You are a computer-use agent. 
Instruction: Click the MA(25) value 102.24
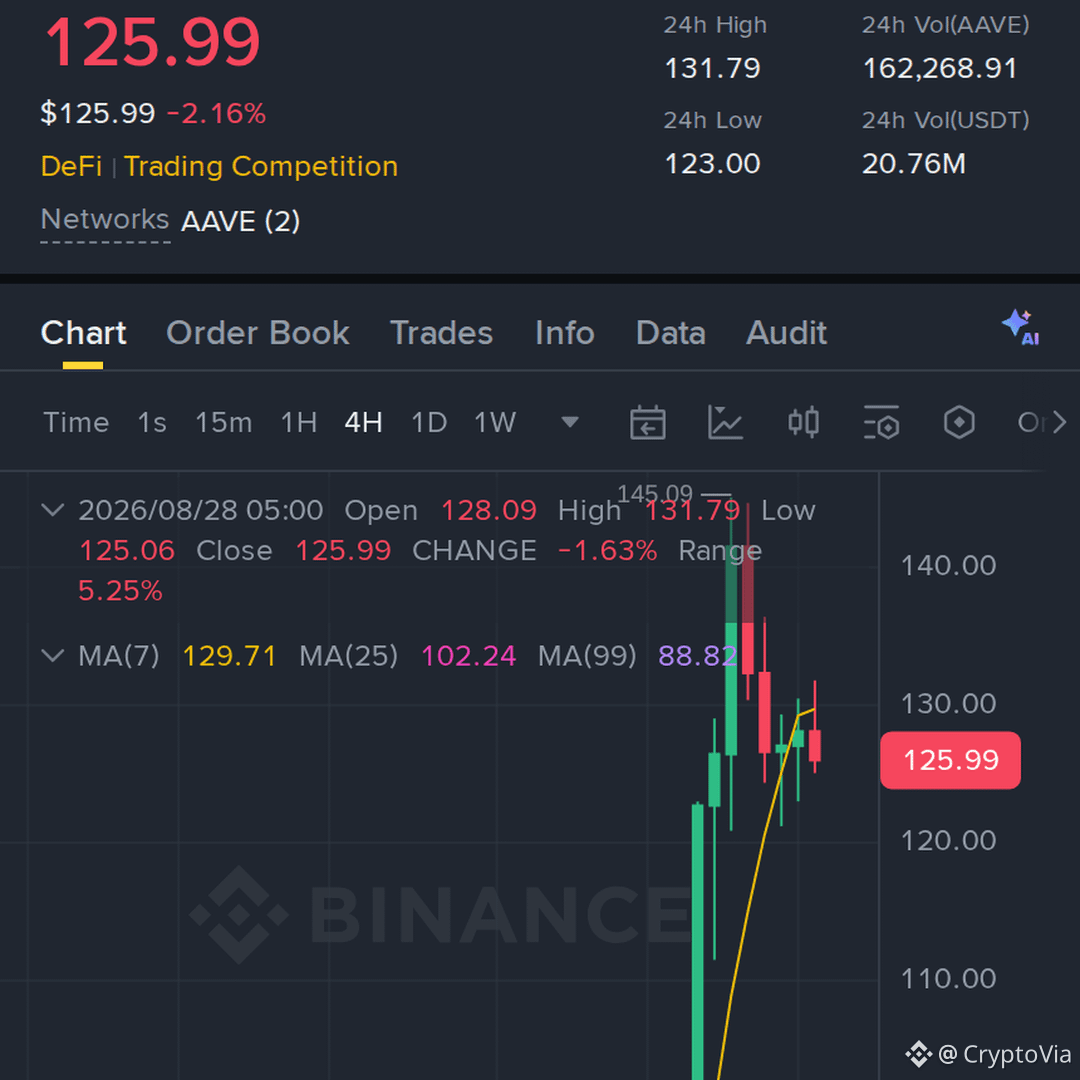468,656
